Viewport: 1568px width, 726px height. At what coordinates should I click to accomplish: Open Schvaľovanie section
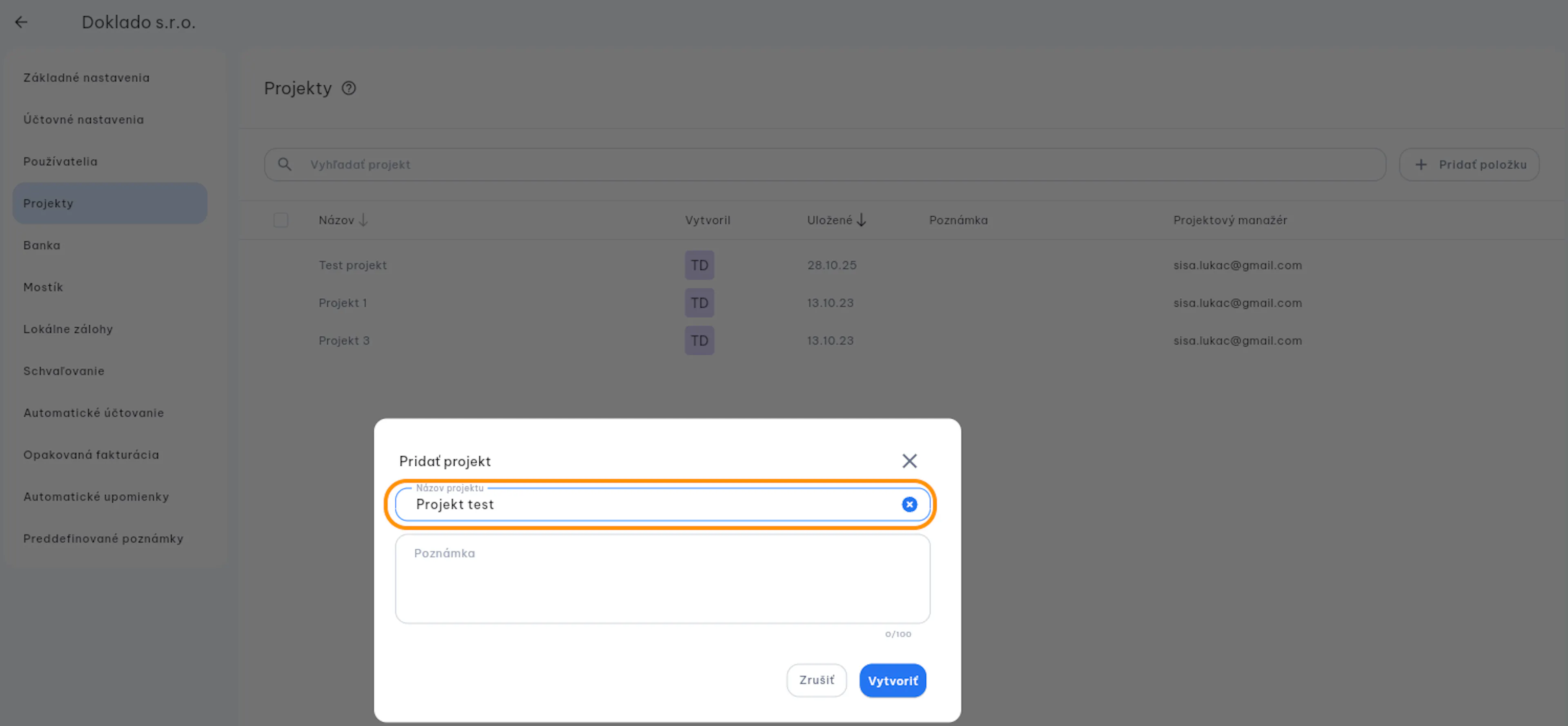109,371
